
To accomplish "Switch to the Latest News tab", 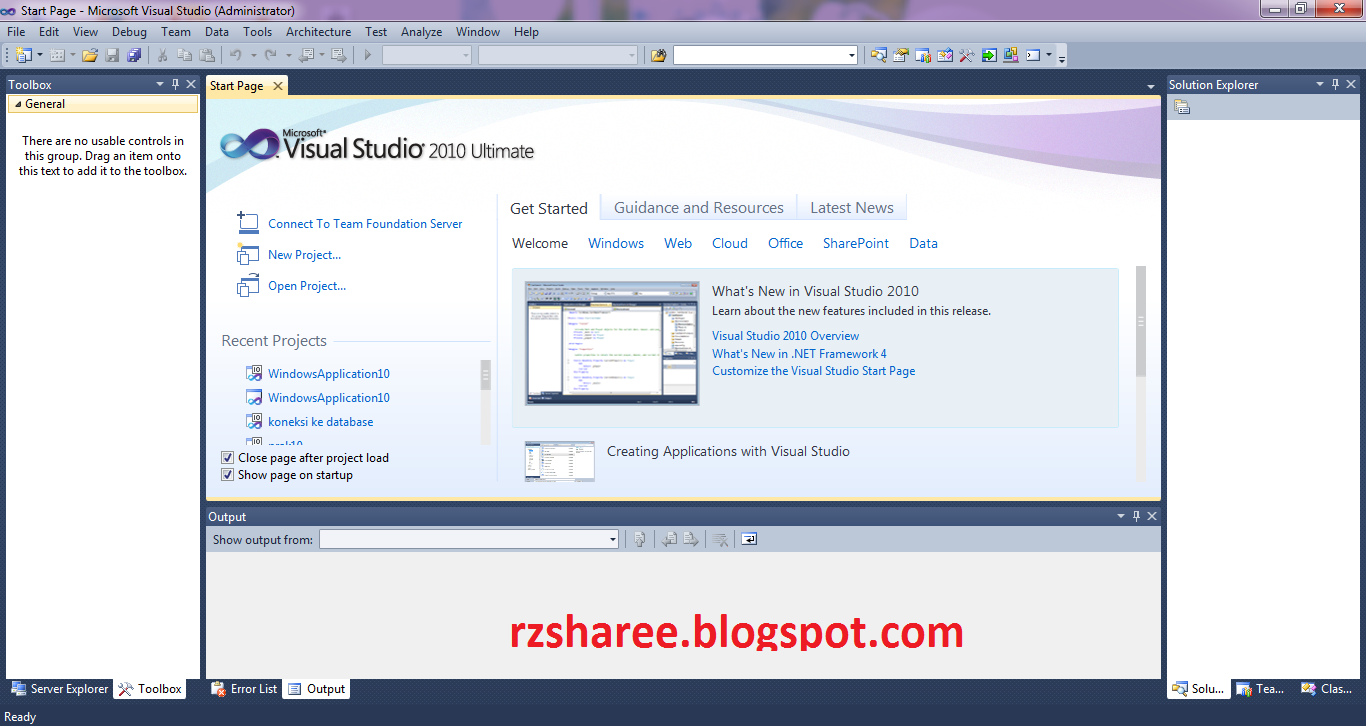I will 851,207.
